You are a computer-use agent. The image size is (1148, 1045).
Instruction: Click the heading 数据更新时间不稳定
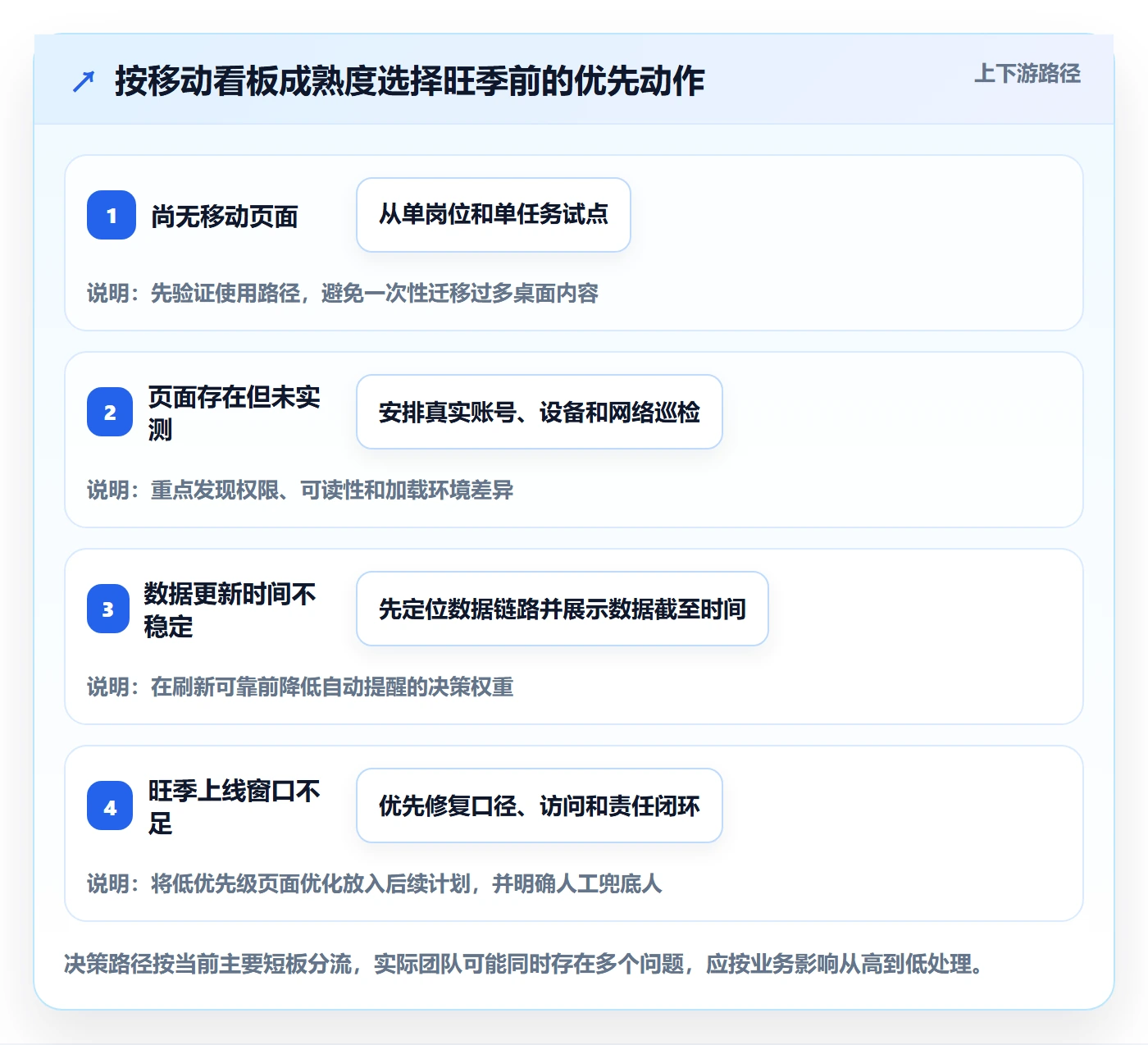pyautogui.click(x=230, y=609)
